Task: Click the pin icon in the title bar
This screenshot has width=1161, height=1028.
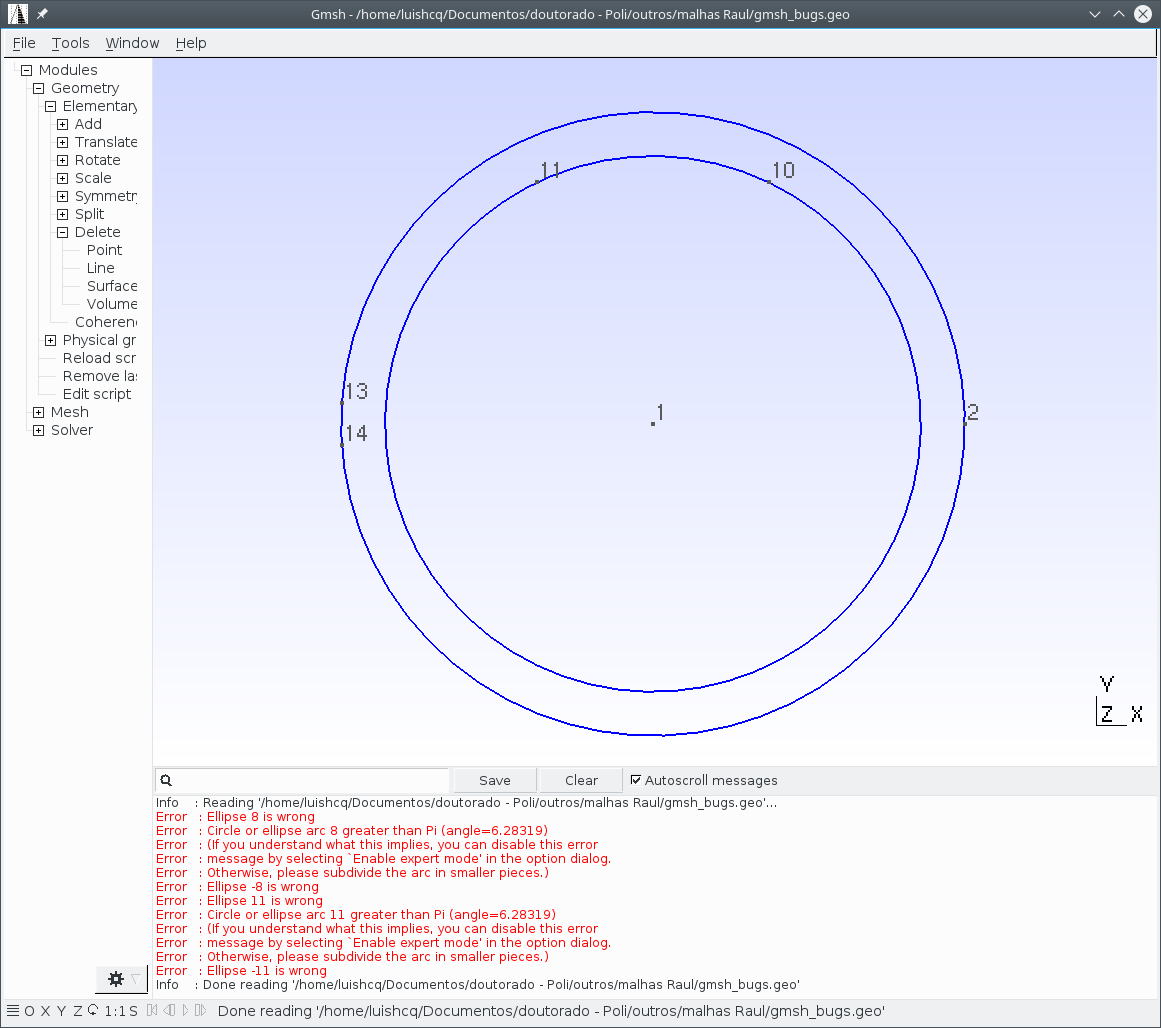Action: pos(42,14)
